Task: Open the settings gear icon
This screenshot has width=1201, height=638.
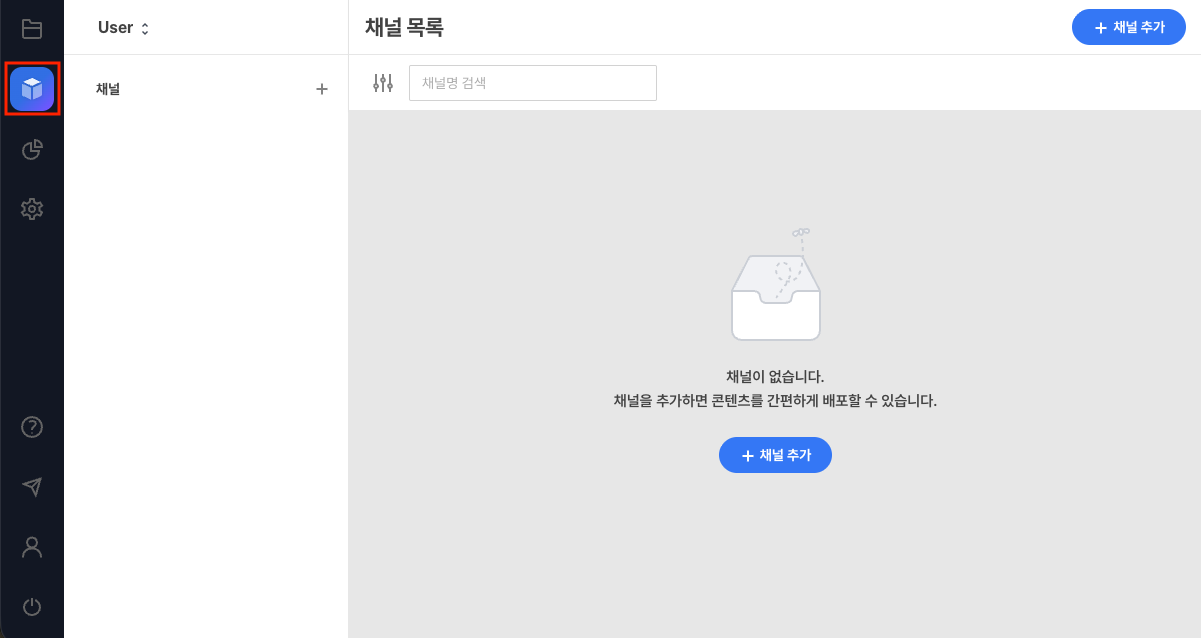Action: [x=32, y=208]
